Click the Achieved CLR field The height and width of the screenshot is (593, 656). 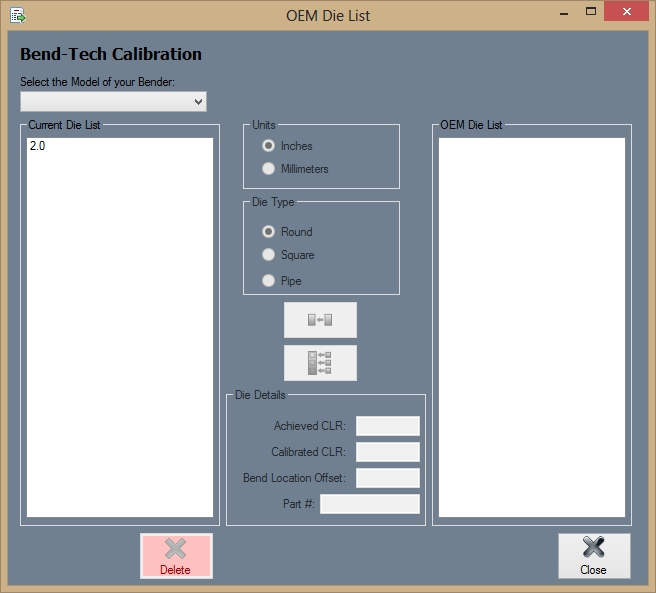[x=388, y=426]
